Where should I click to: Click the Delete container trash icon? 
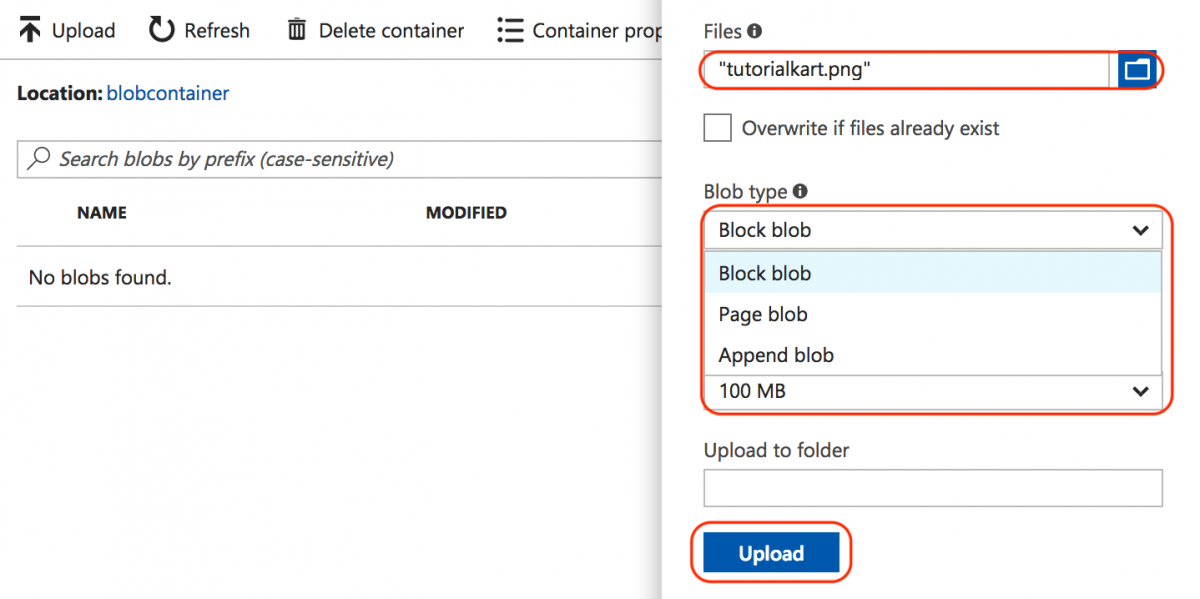297,30
